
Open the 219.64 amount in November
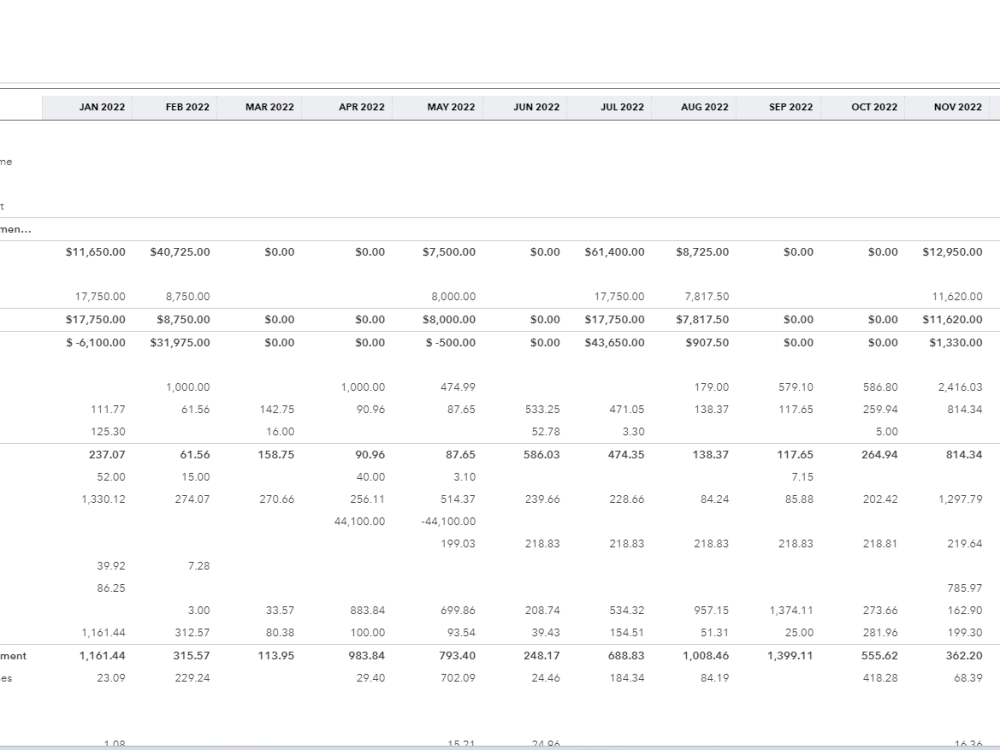tap(964, 544)
